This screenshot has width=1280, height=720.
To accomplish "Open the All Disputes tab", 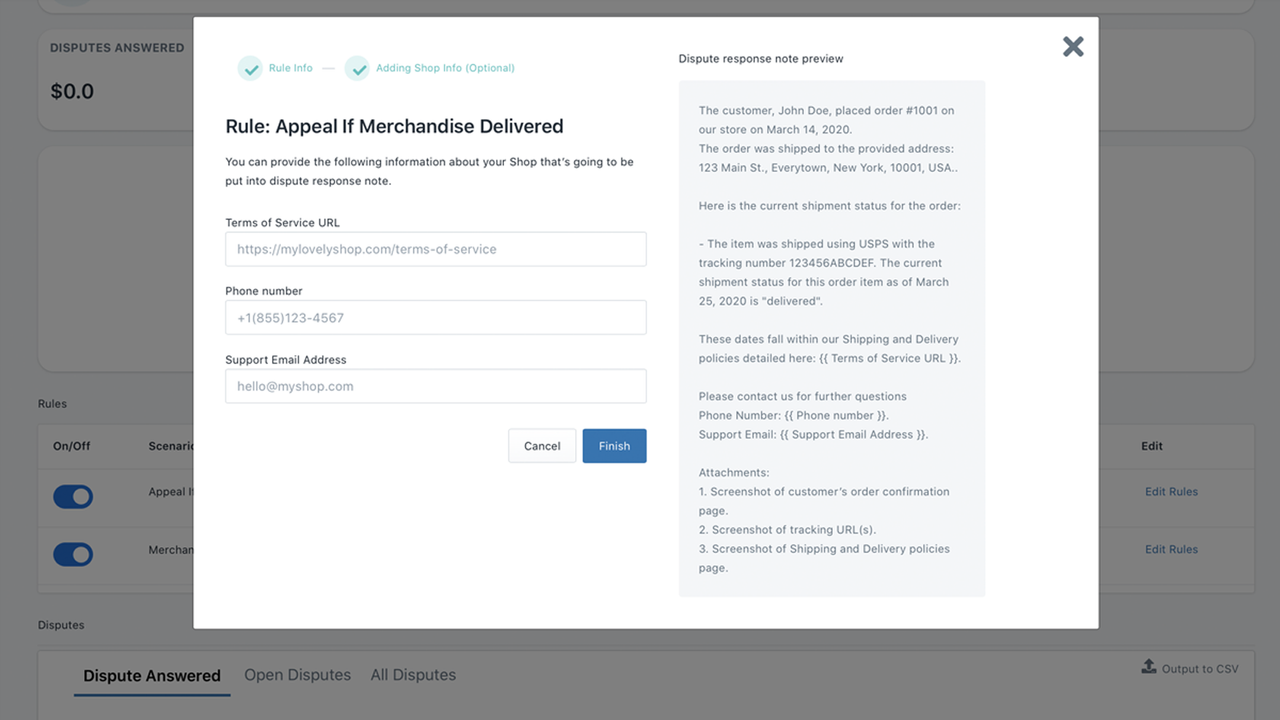I will point(413,674).
